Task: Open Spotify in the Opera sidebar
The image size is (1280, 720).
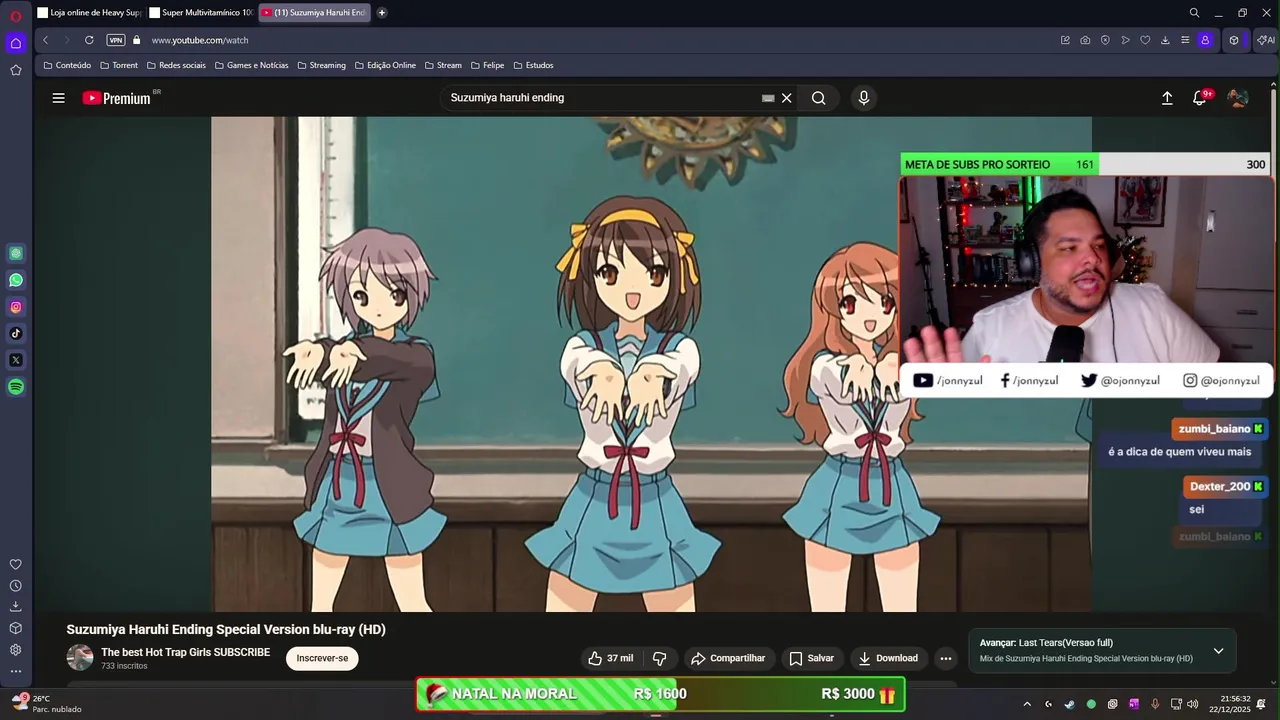Action: [x=16, y=387]
